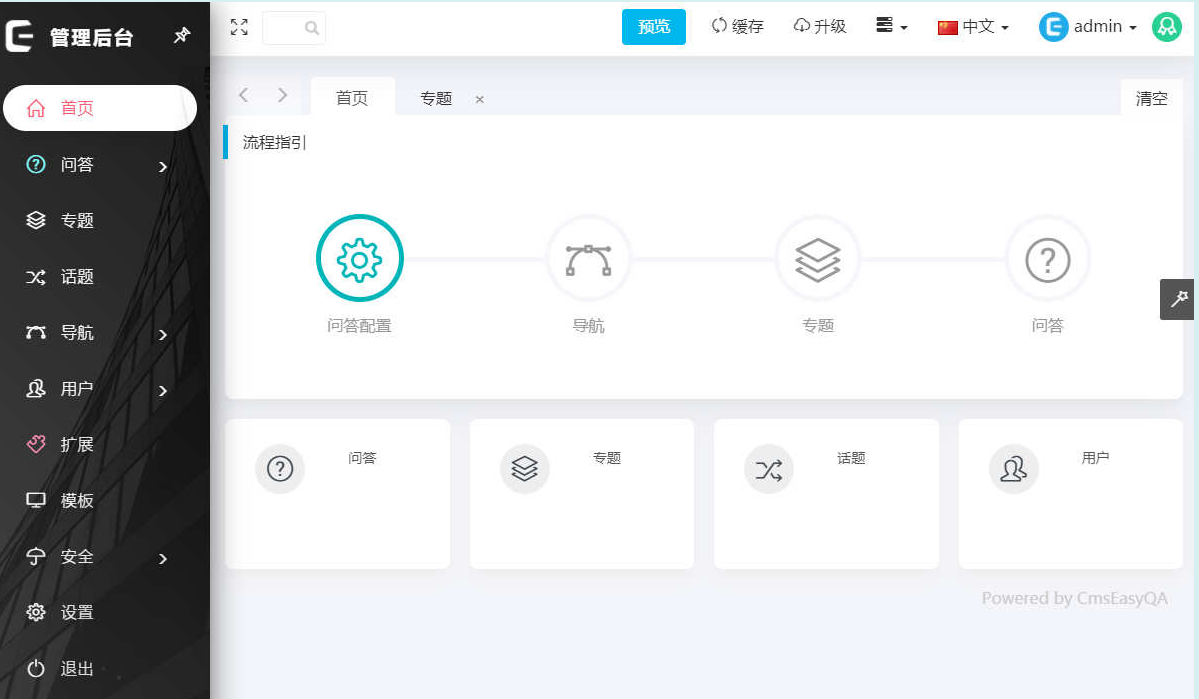The width and height of the screenshot is (1199, 699).
Task: Click the 升级 upgrade icon
Action: pyautogui.click(x=799, y=26)
